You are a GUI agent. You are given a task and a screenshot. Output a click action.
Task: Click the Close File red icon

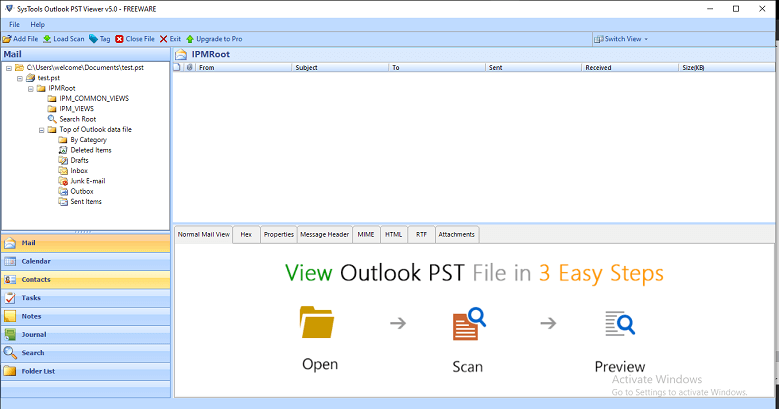tap(119, 39)
